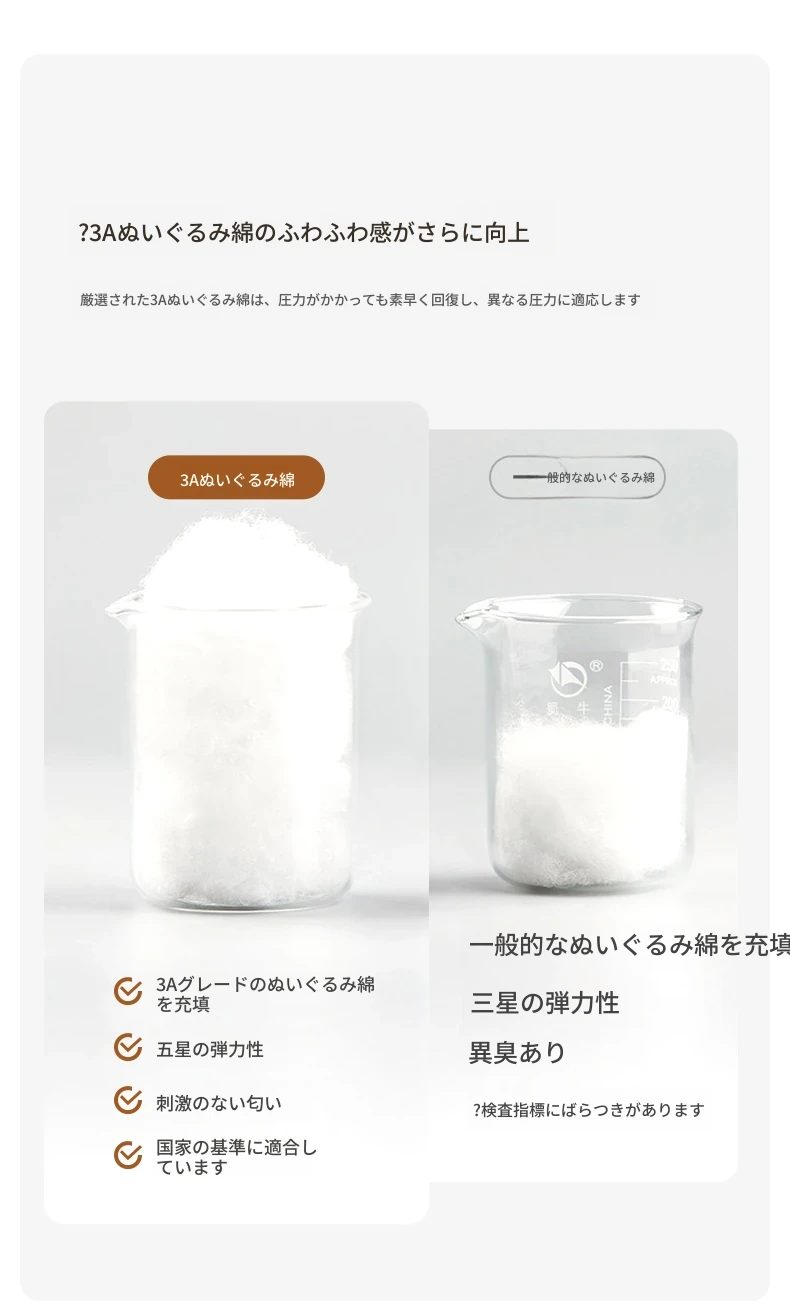Click the checkmark icon beside 3Aグレードのぬいぐるみ綿
Viewport: 790px width, 1314px height.
click(x=128, y=991)
